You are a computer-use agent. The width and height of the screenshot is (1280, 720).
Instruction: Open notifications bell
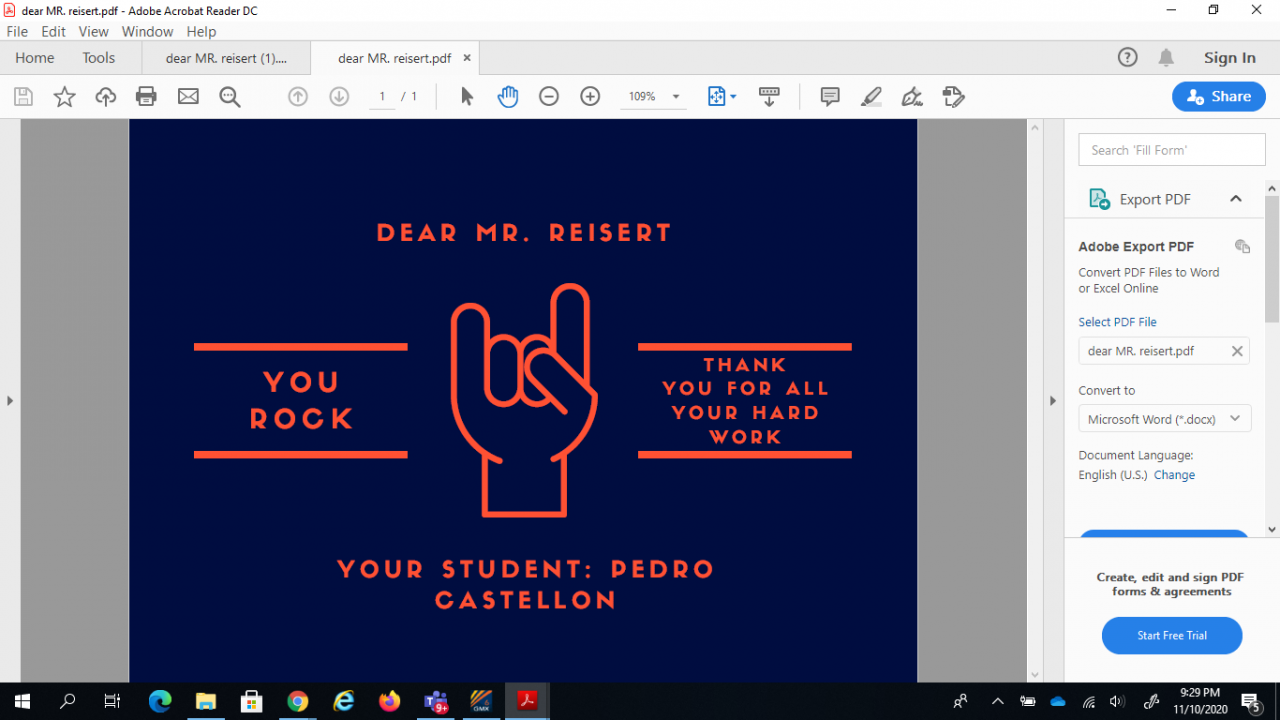click(x=1166, y=58)
